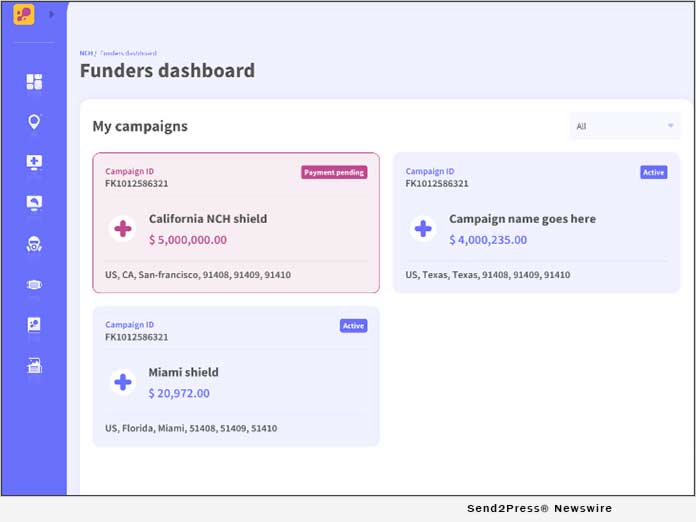
Task: Click the gas mask icon in sidebar
Action: point(34,243)
